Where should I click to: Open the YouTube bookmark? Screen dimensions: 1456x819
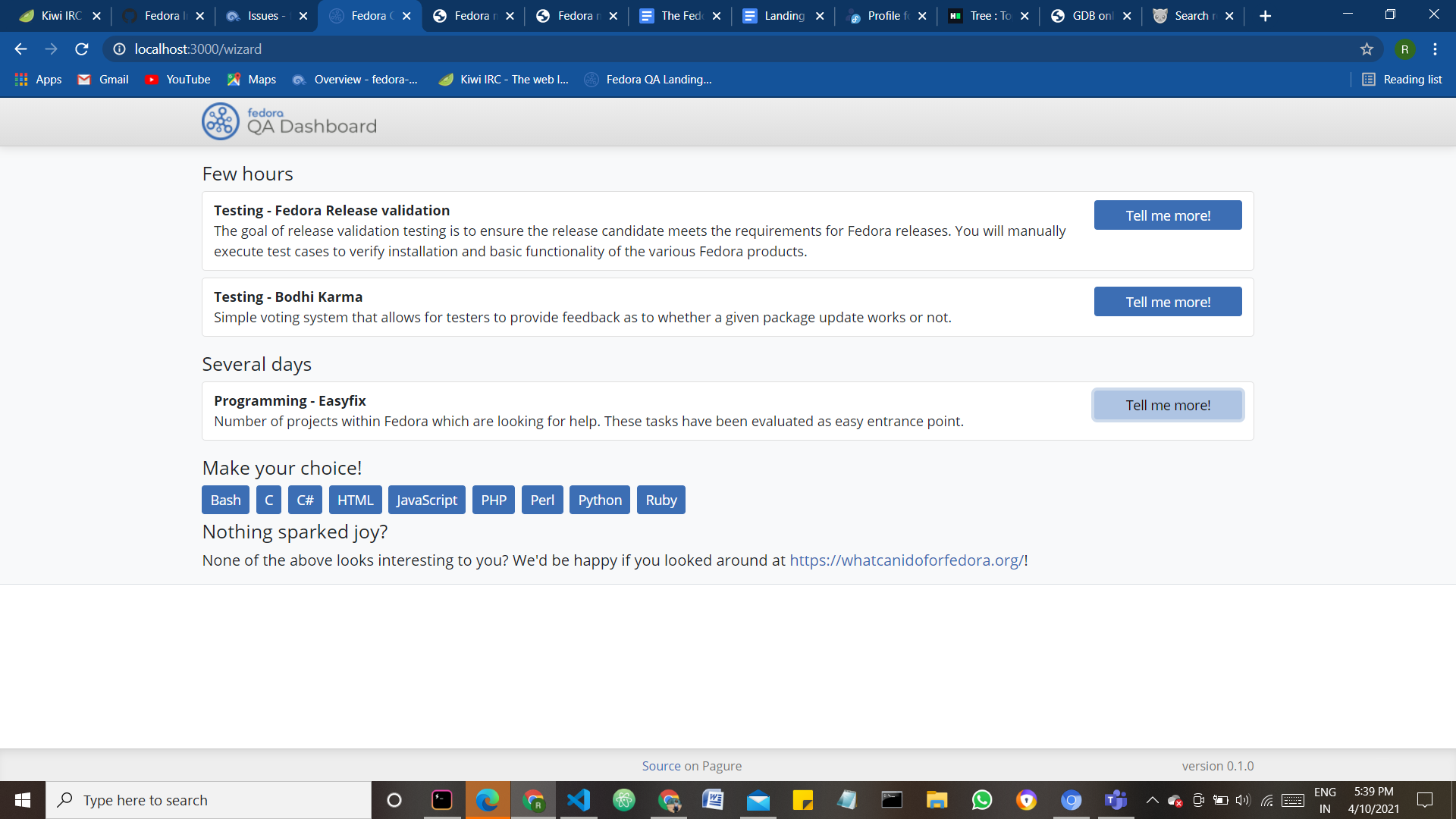(177, 80)
